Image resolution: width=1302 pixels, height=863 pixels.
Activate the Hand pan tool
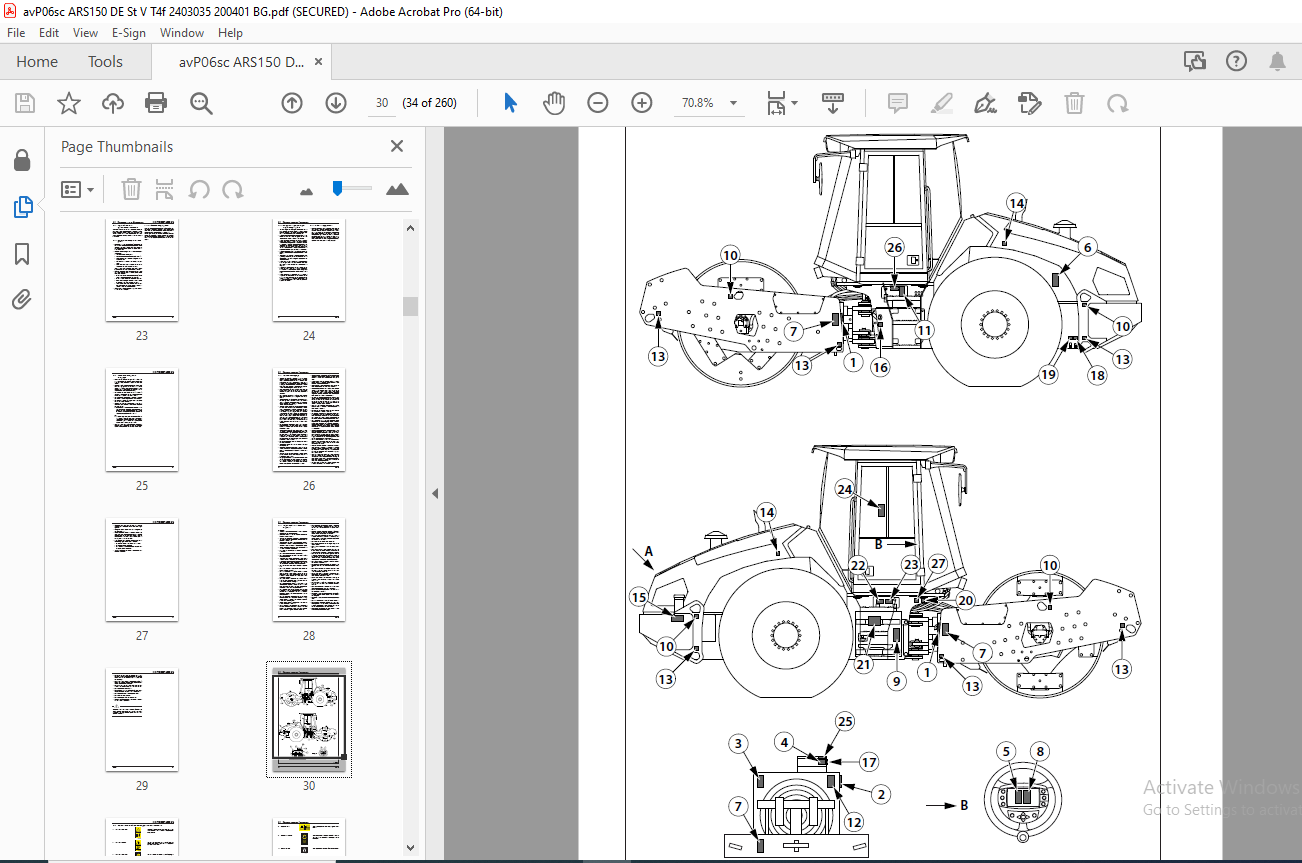(x=554, y=103)
